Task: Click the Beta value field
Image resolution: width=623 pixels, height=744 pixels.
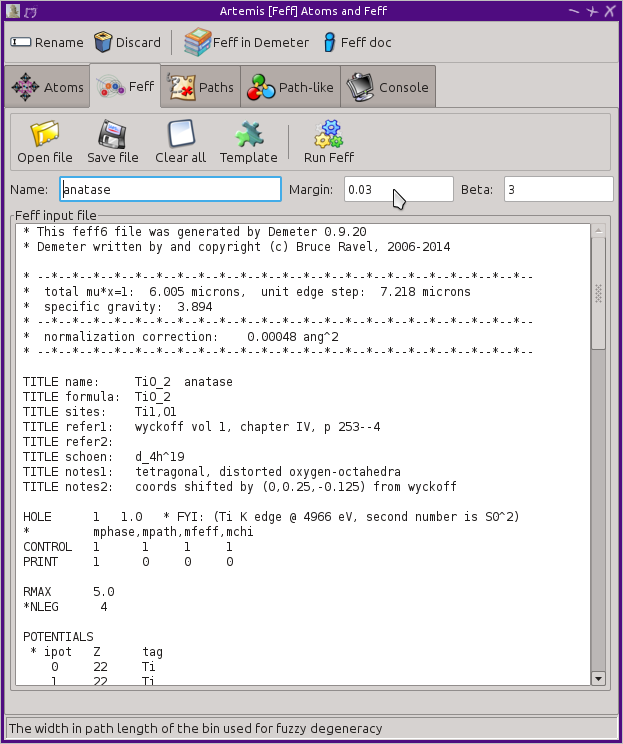Action: point(558,189)
